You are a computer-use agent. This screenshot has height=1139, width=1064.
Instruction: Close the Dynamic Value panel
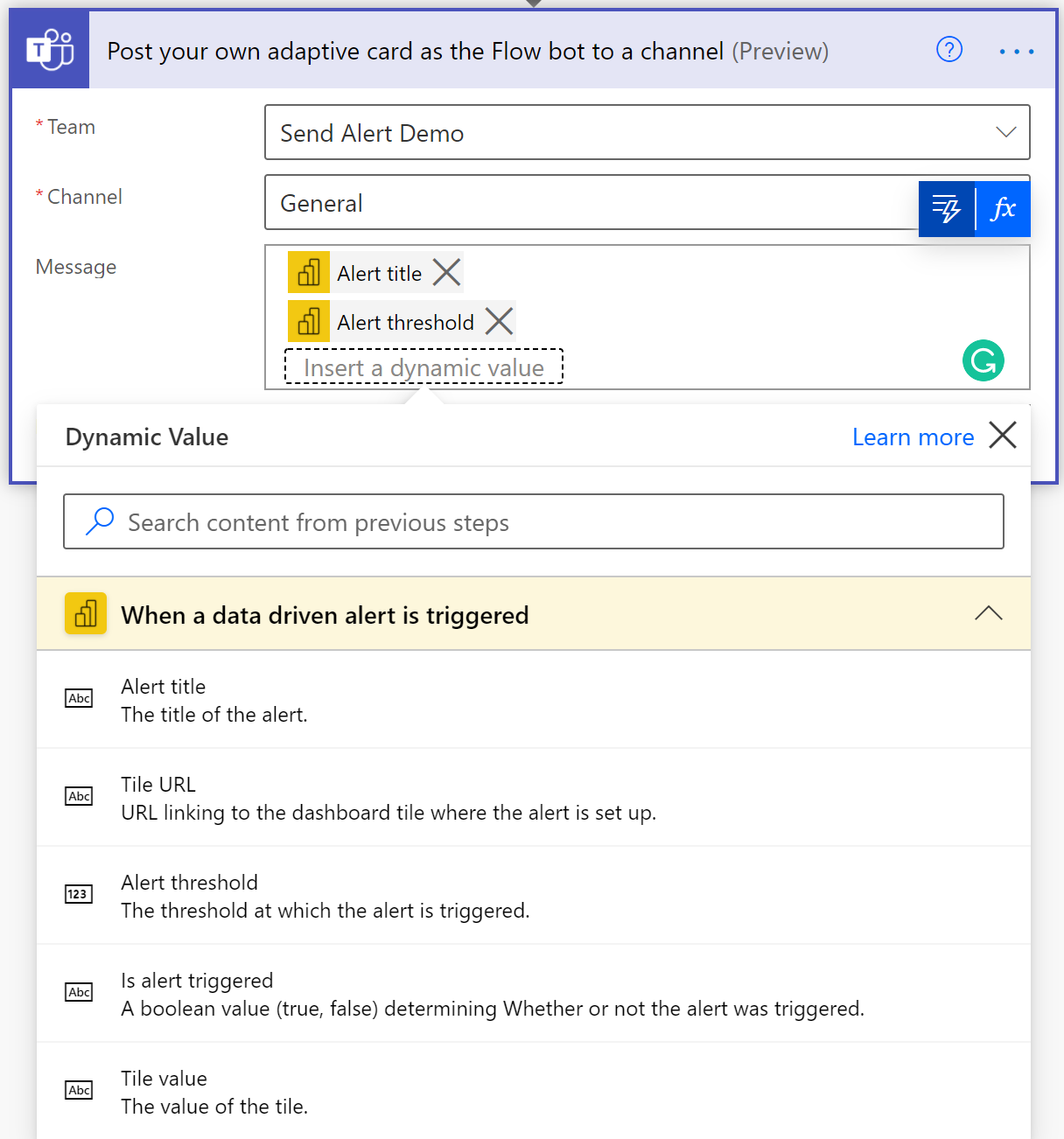[x=1003, y=435]
